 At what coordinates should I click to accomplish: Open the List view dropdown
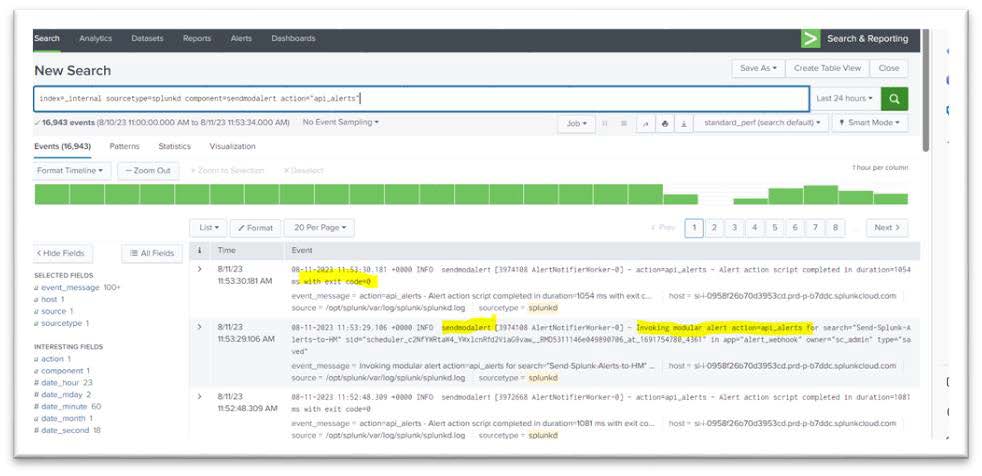tap(209, 228)
